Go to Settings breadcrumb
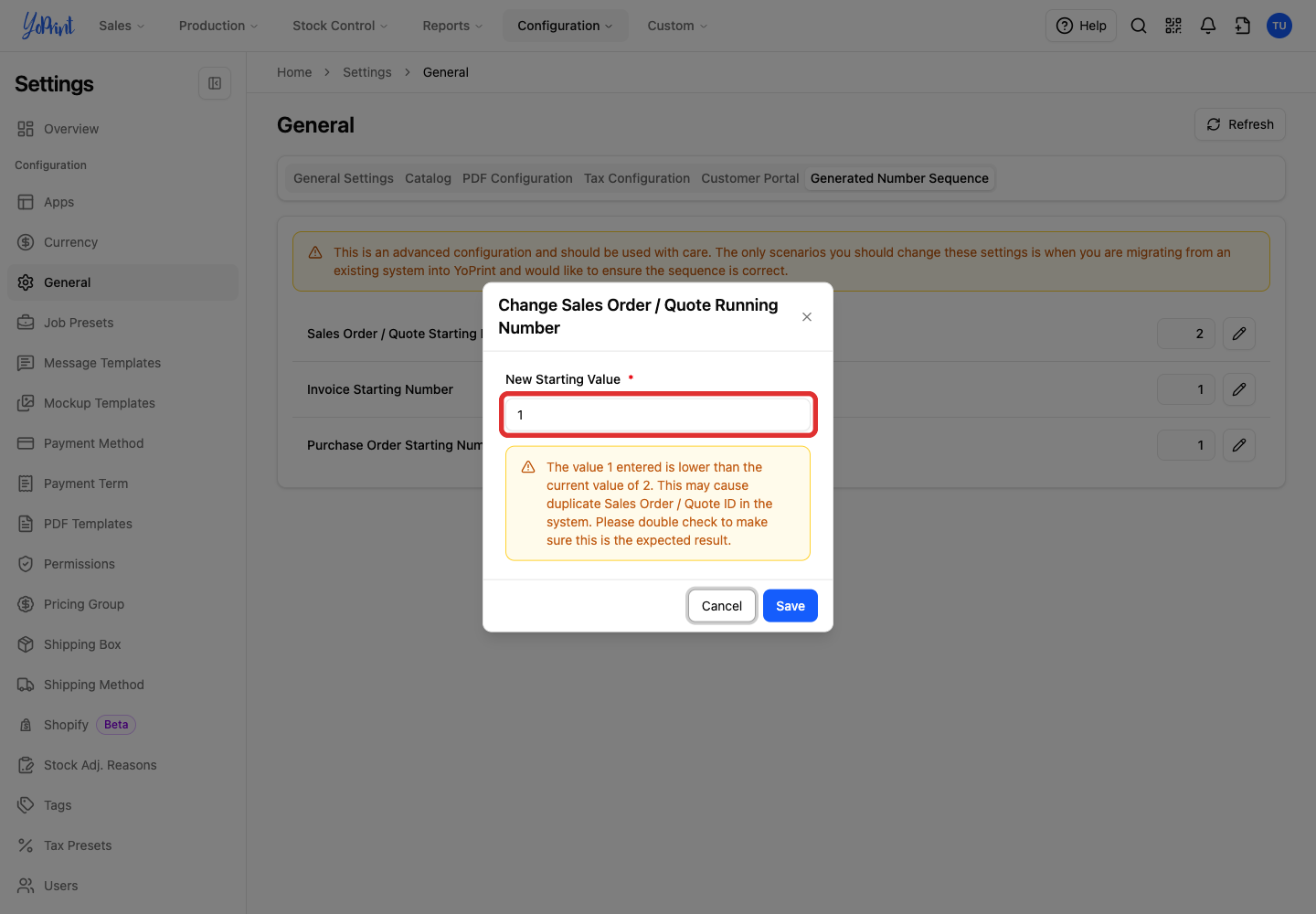This screenshot has width=1316, height=914. click(367, 72)
